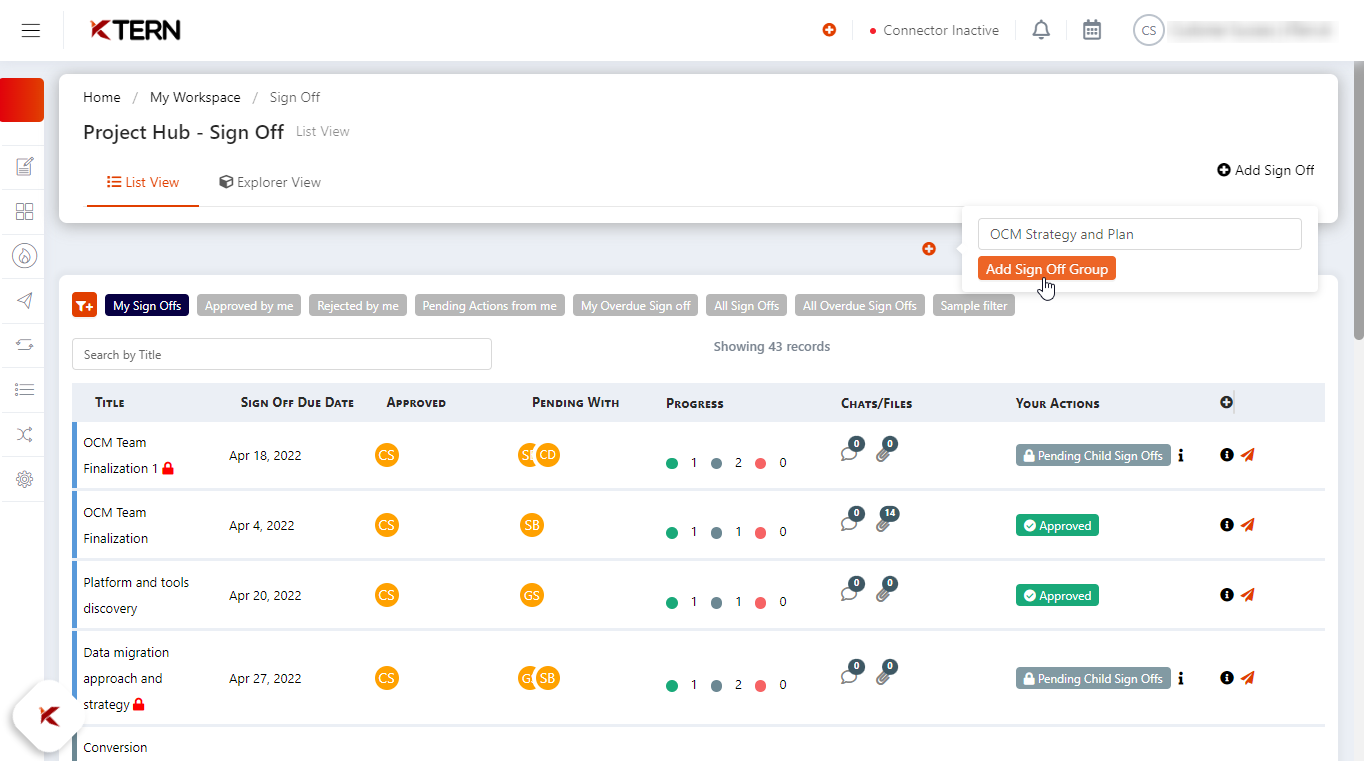Open the Platform and tools discovery row
The height and width of the screenshot is (761, 1364).
(x=136, y=595)
